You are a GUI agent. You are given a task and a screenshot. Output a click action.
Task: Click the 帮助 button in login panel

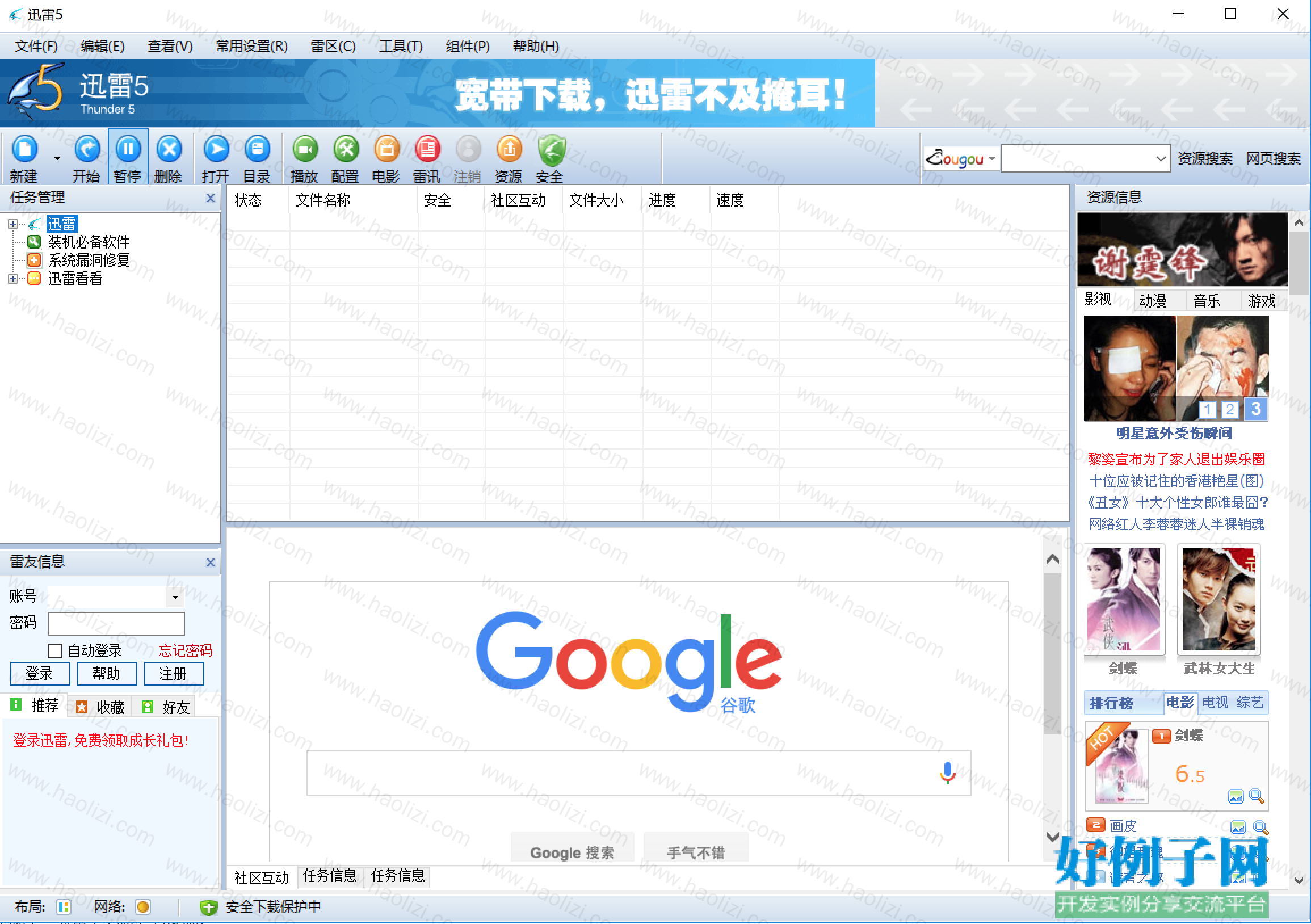107,674
